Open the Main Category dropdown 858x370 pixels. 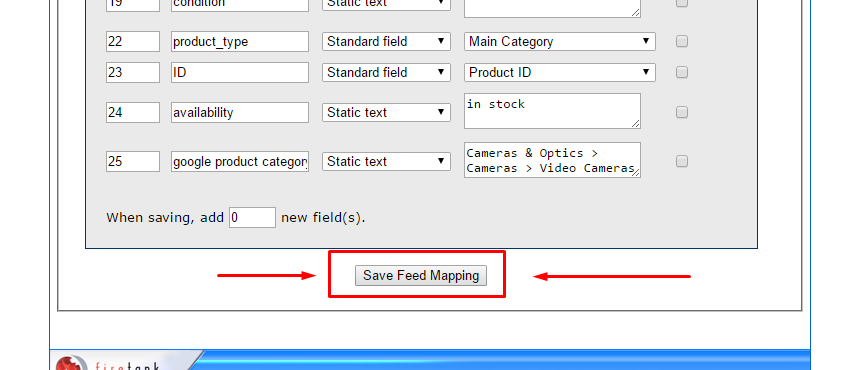point(560,42)
